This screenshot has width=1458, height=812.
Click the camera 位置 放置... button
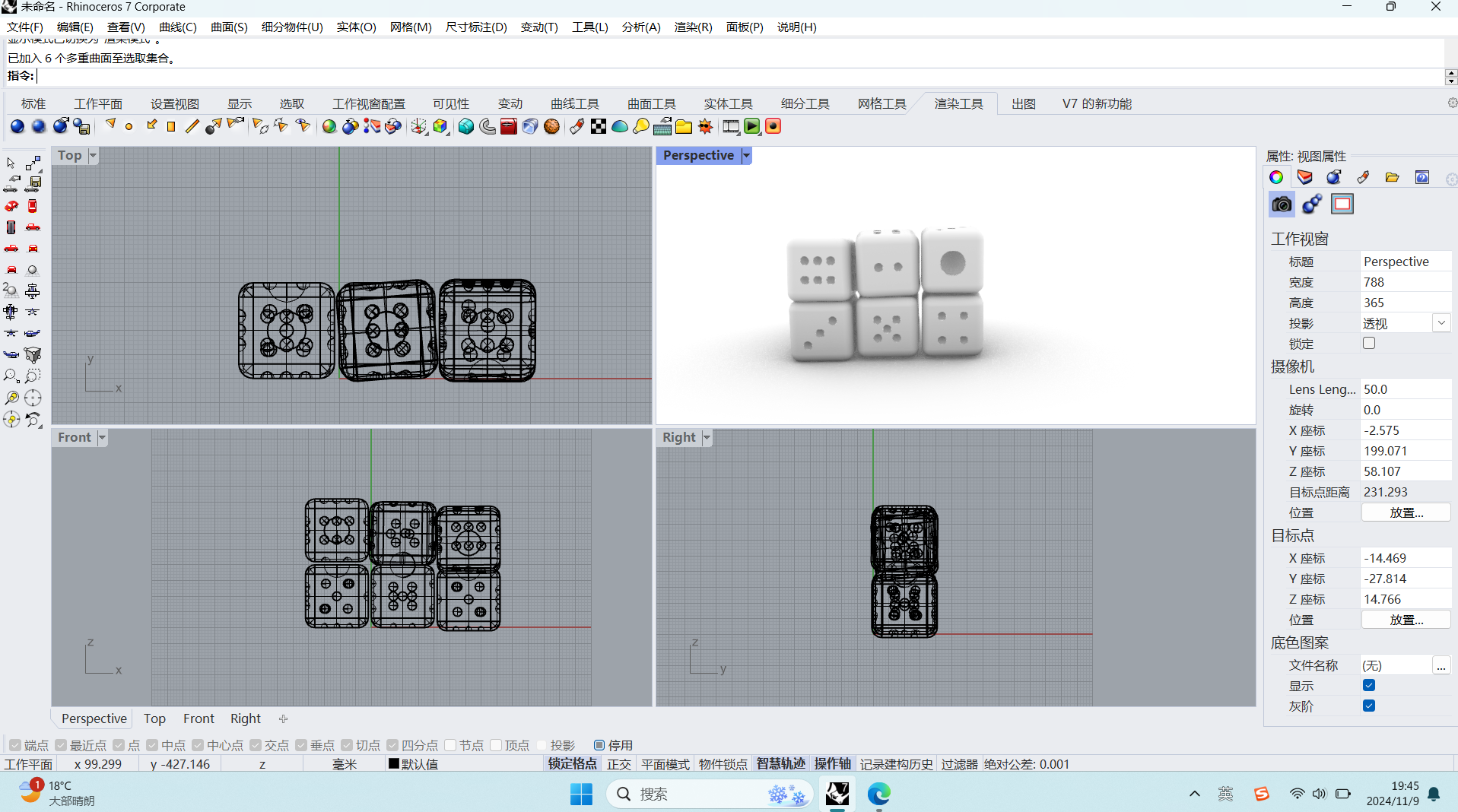pyautogui.click(x=1406, y=512)
